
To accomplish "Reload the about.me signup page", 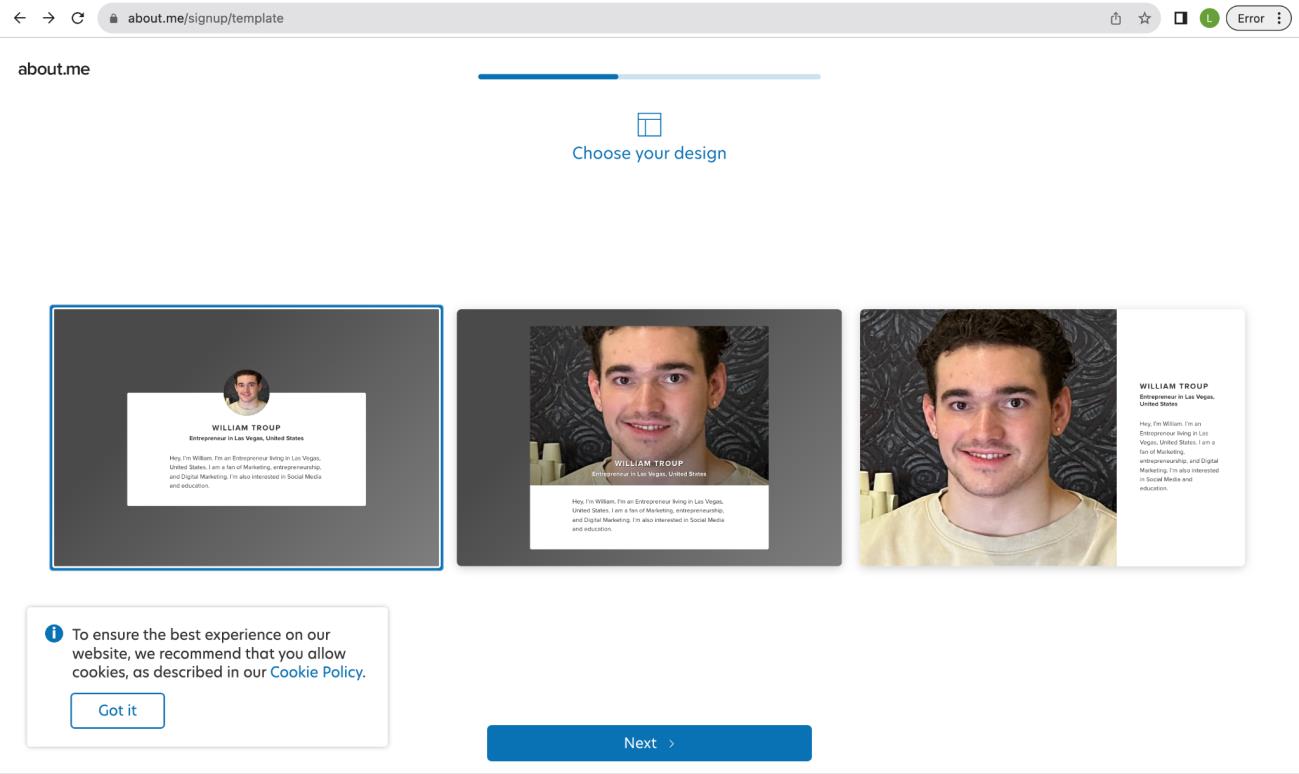I will pos(77,18).
